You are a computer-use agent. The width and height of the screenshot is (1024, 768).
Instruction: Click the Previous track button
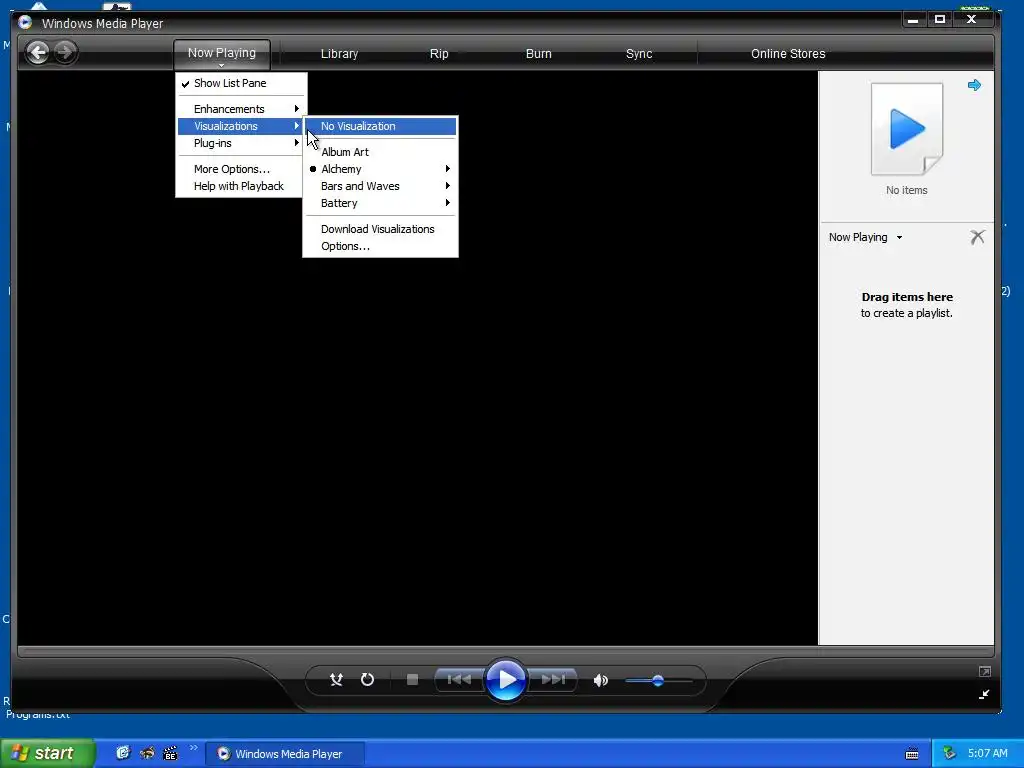point(459,680)
